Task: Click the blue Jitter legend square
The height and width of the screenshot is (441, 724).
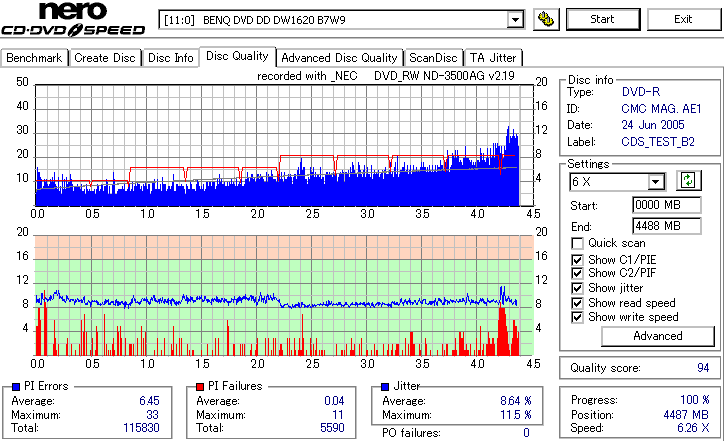Action: click(x=385, y=387)
